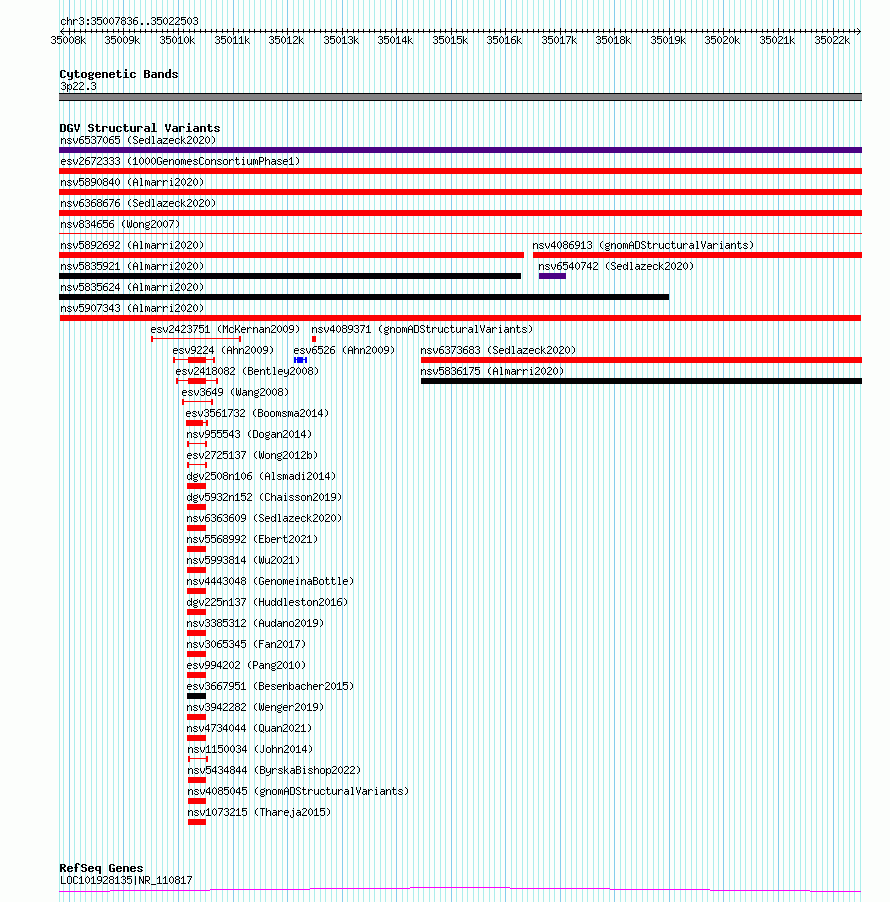Image resolution: width=890 pixels, height=902 pixels.
Task: Click dgv225n137 (Huddleston2016) label
Action: [268, 602]
